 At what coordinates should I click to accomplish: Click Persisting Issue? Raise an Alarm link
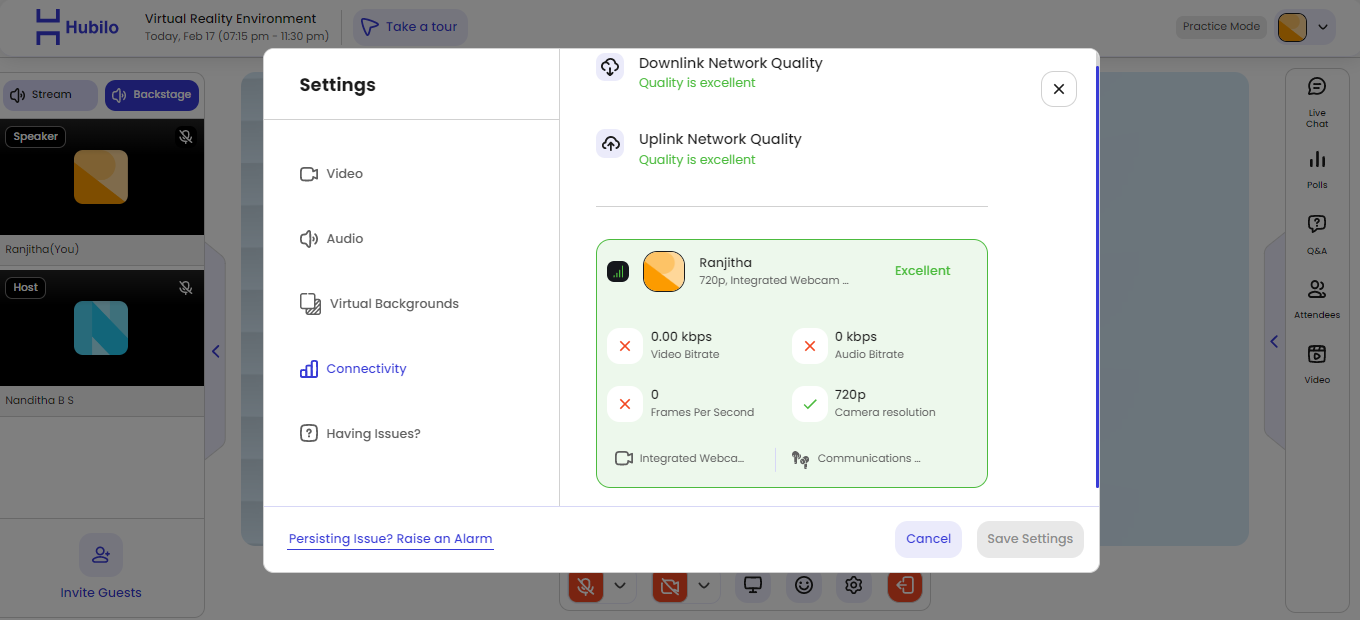(x=390, y=539)
